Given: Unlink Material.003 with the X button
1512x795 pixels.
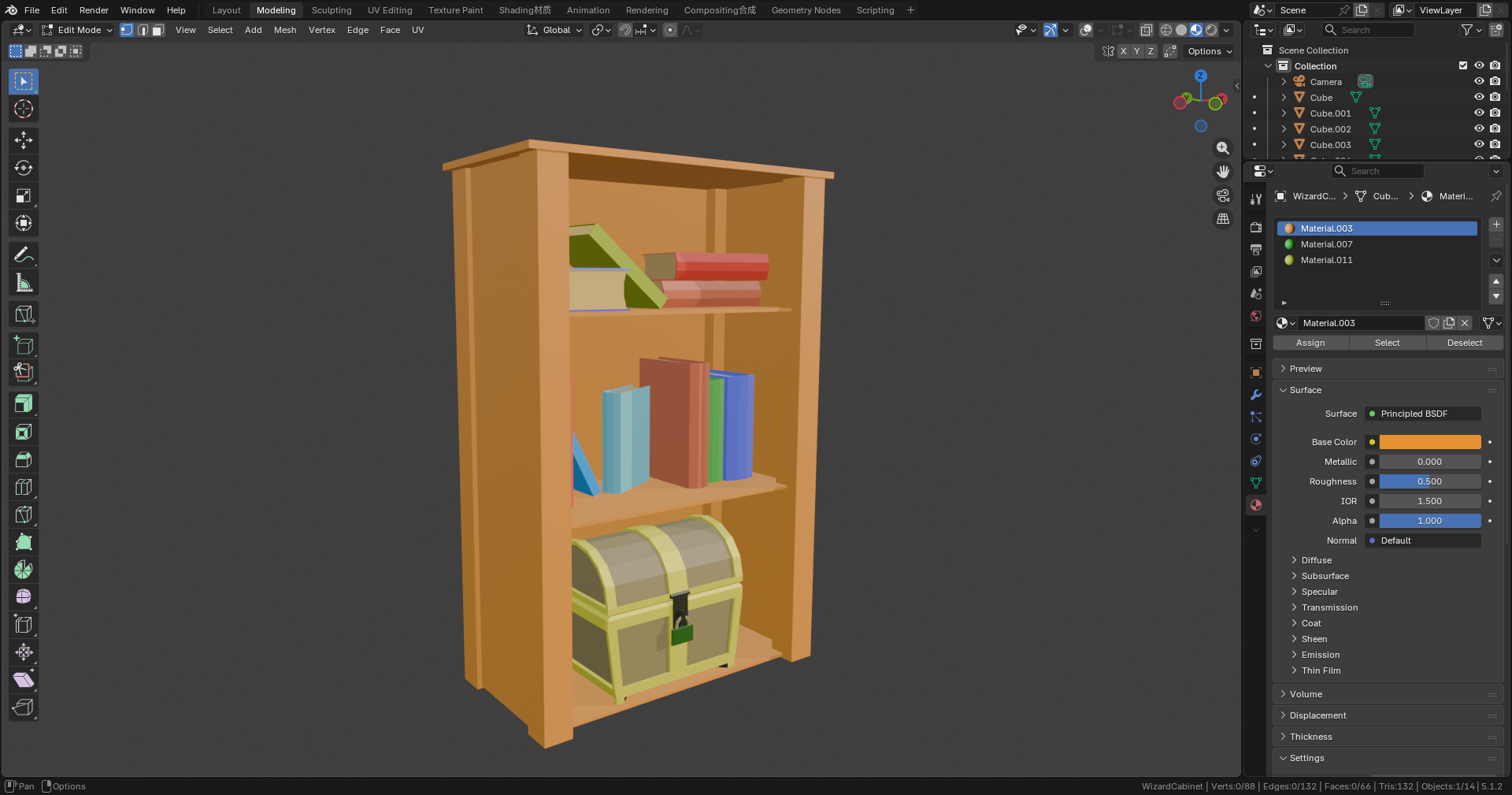Looking at the screenshot, I should pyautogui.click(x=1465, y=323).
